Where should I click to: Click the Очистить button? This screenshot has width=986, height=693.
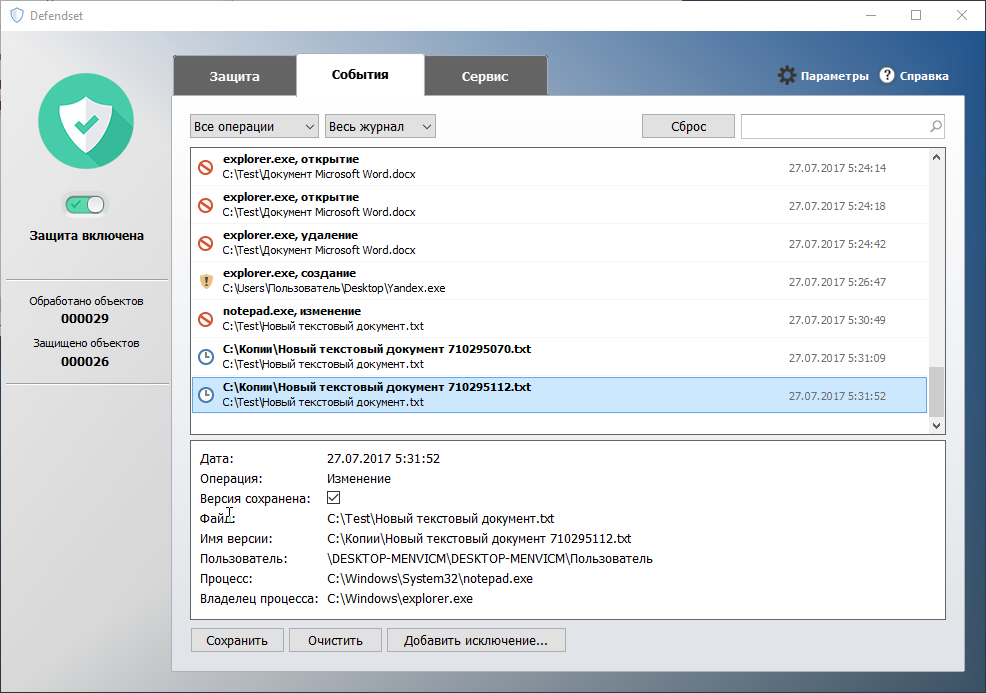click(335, 640)
